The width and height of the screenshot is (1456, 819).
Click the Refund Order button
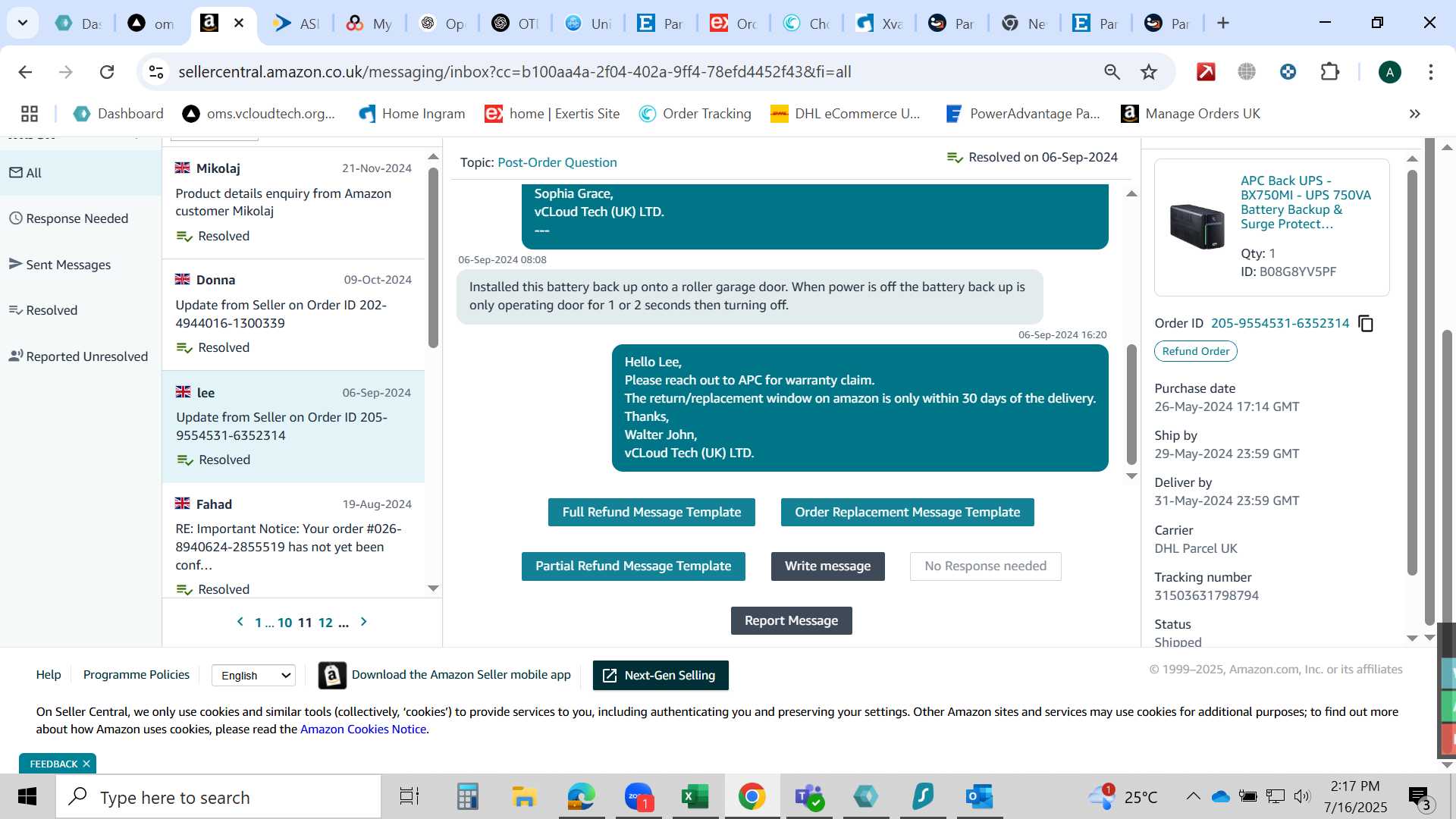[1195, 351]
